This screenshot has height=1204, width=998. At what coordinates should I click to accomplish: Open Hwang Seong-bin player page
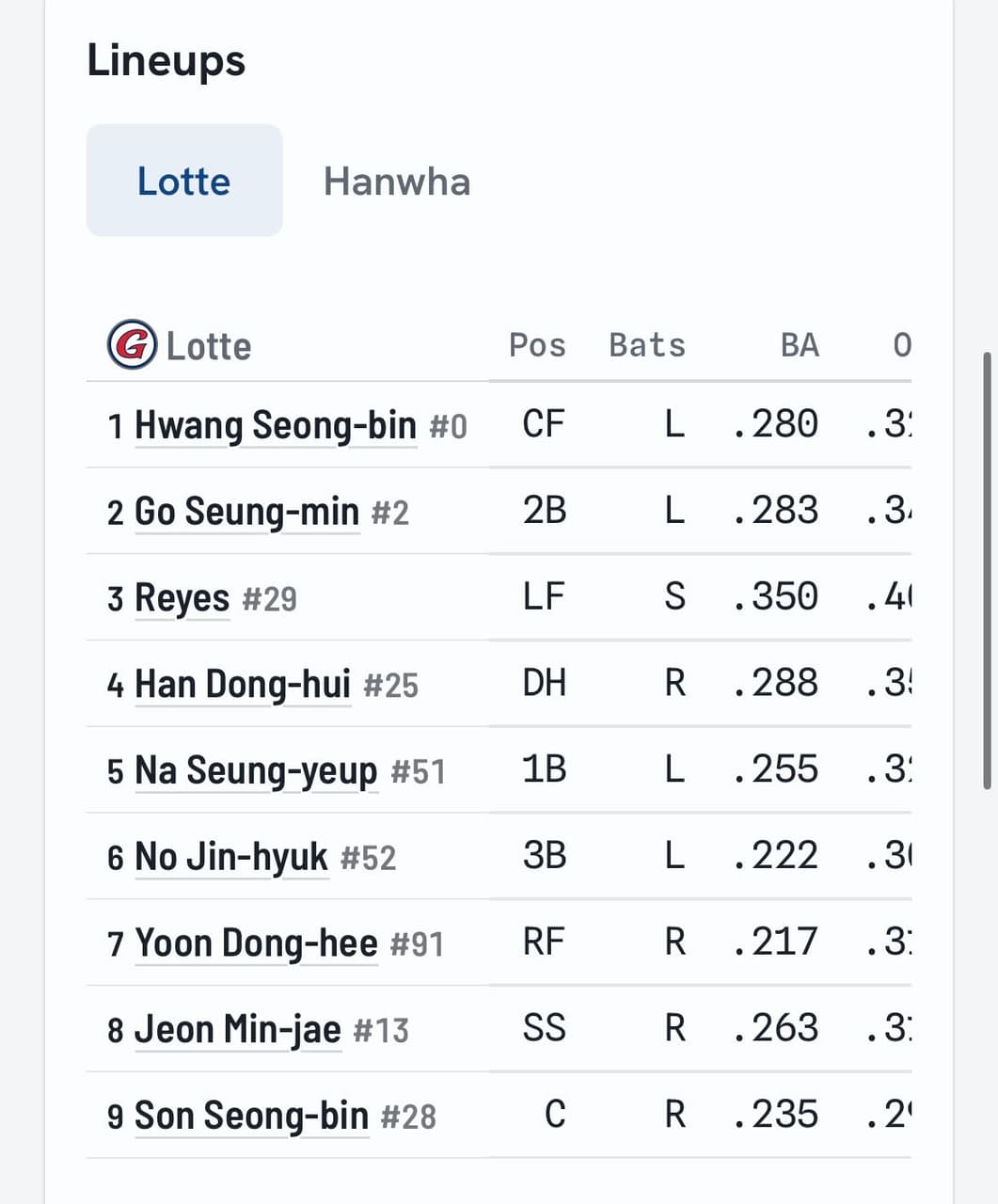pyautogui.click(x=276, y=425)
